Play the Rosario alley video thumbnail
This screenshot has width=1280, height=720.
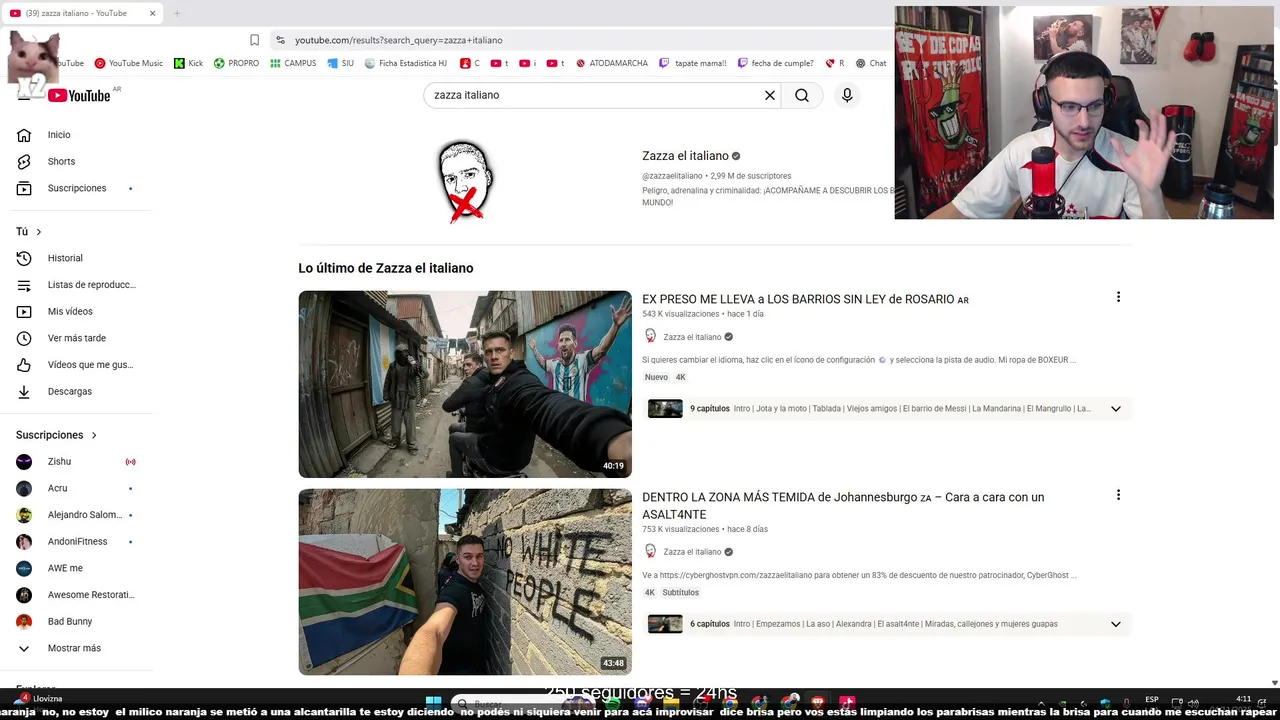(465, 384)
